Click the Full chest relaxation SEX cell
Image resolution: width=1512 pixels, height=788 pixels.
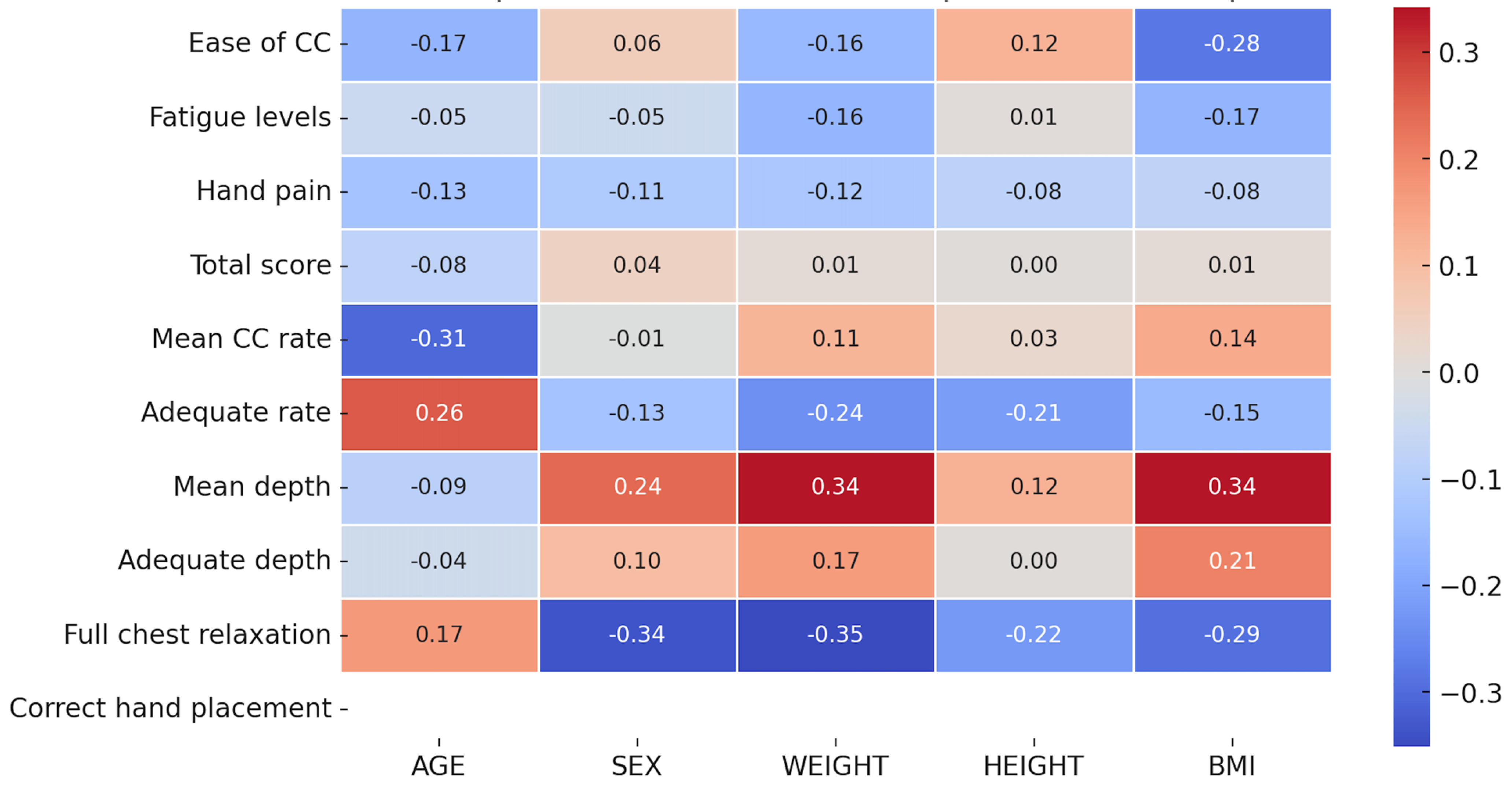coord(637,634)
